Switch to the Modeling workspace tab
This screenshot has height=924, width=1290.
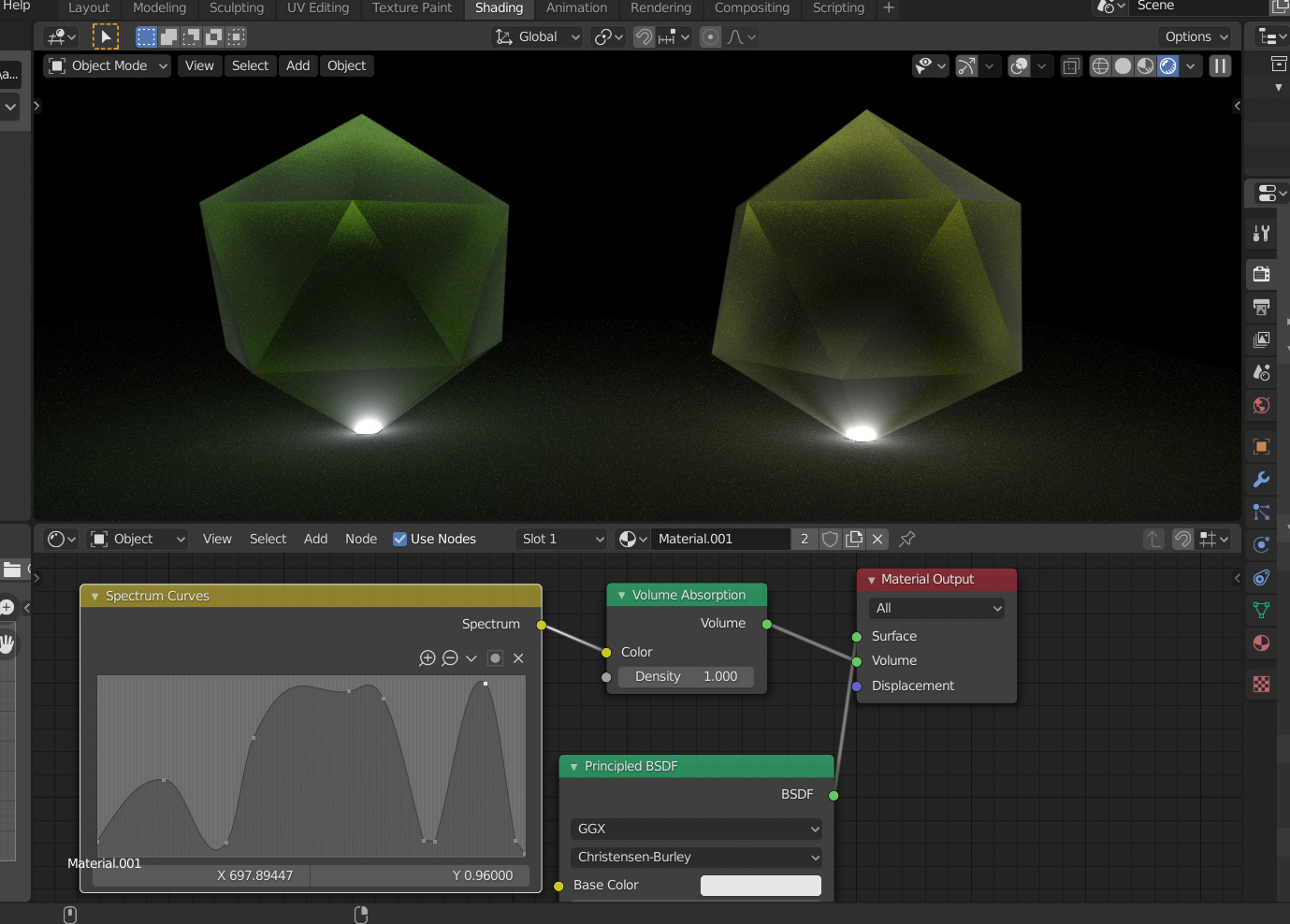(159, 7)
